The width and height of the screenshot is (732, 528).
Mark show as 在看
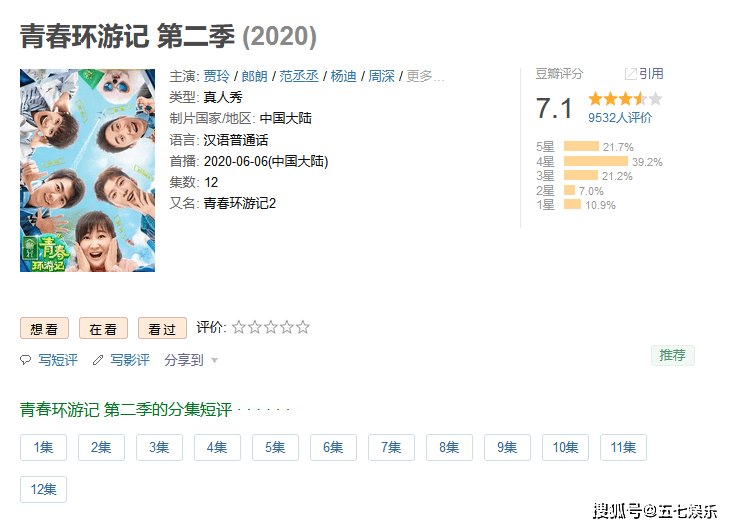click(103, 328)
